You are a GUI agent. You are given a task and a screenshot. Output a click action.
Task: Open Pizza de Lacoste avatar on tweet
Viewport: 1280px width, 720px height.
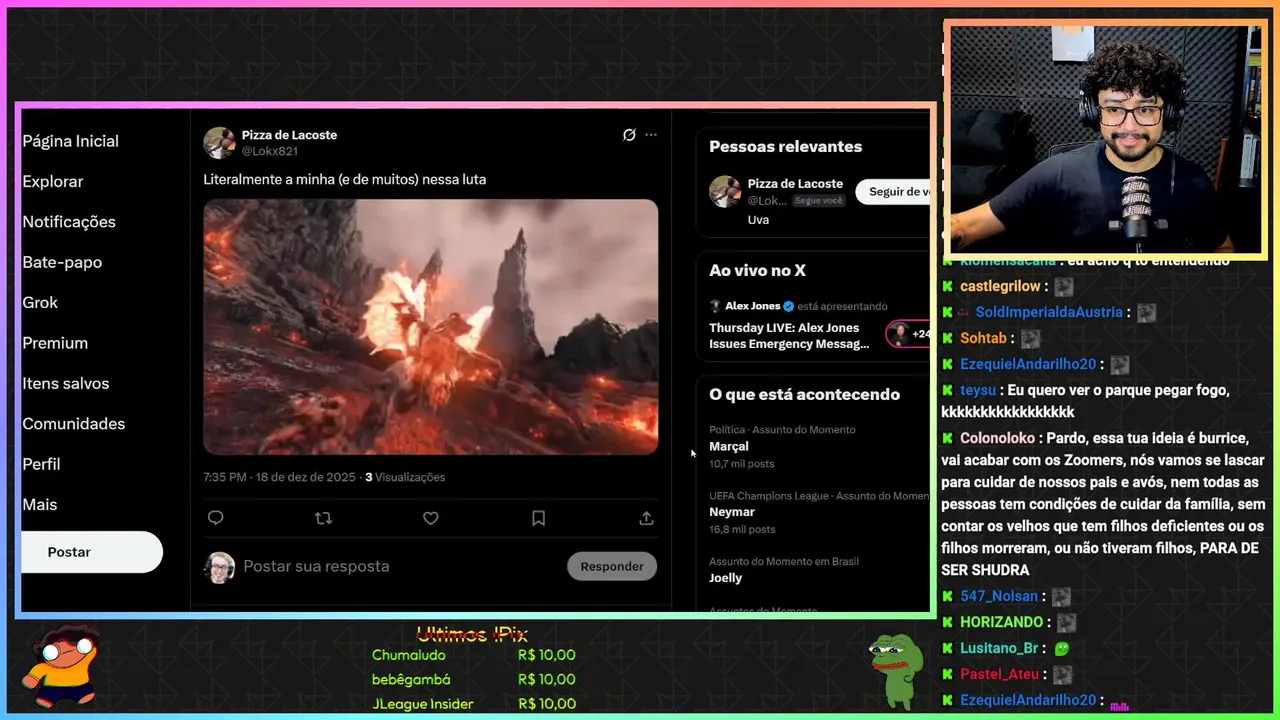[219, 143]
